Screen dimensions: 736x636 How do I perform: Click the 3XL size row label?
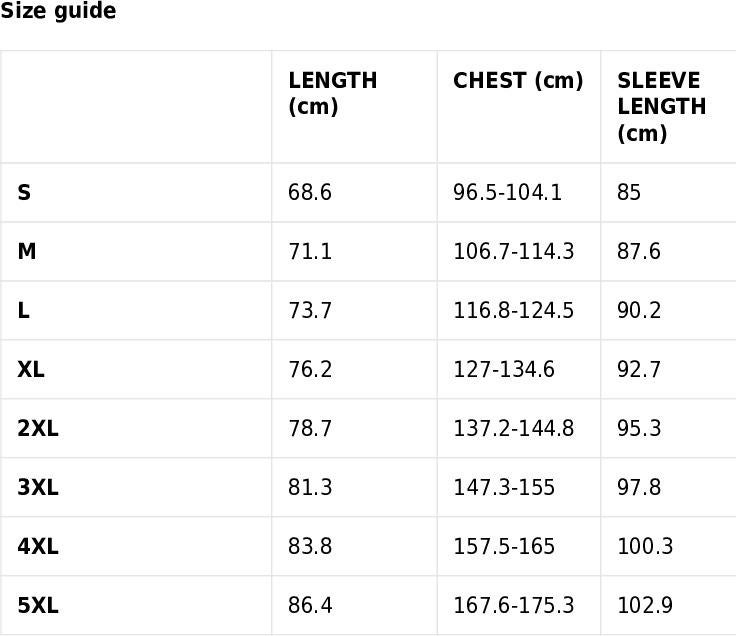pyautogui.click(x=38, y=487)
